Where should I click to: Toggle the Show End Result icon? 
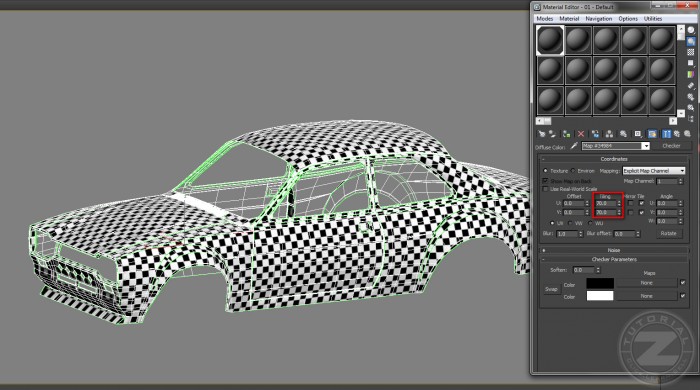(x=666, y=134)
